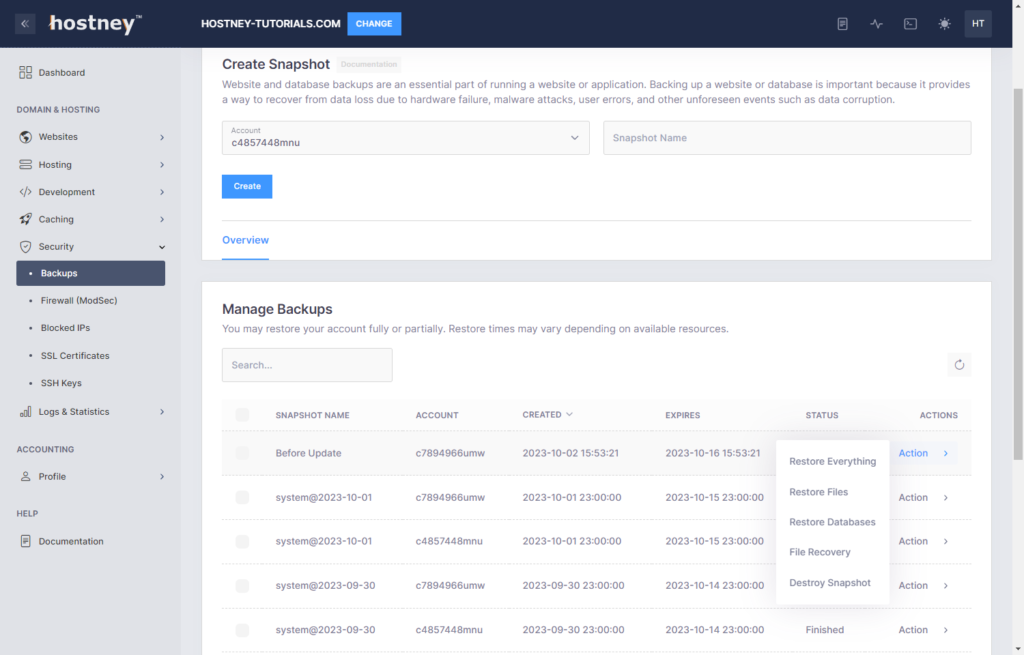
Task: Open the Account dropdown c4857448mnu
Action: point(405,138)
